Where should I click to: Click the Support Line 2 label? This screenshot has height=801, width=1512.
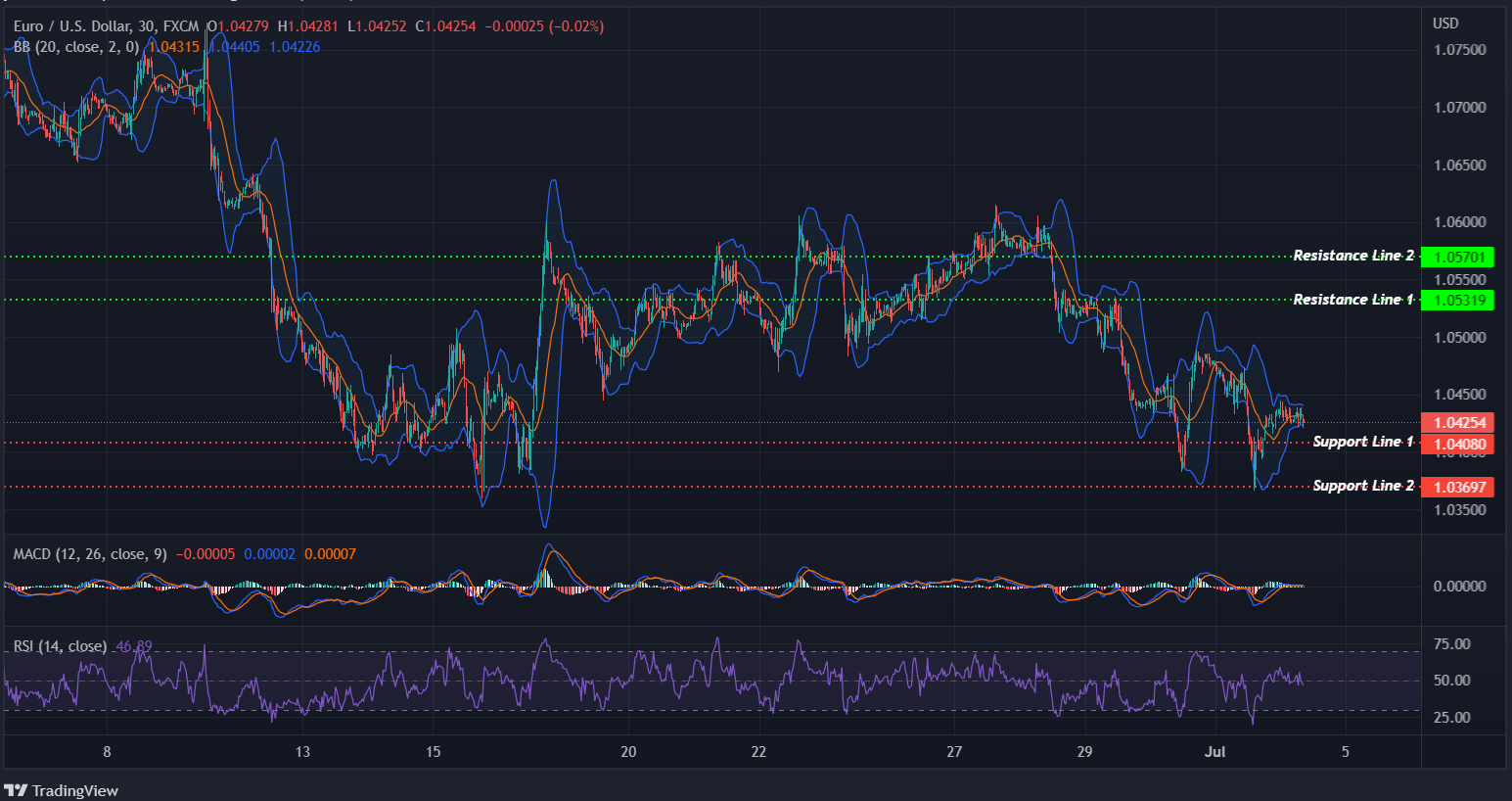click(x=1363, y=485)
